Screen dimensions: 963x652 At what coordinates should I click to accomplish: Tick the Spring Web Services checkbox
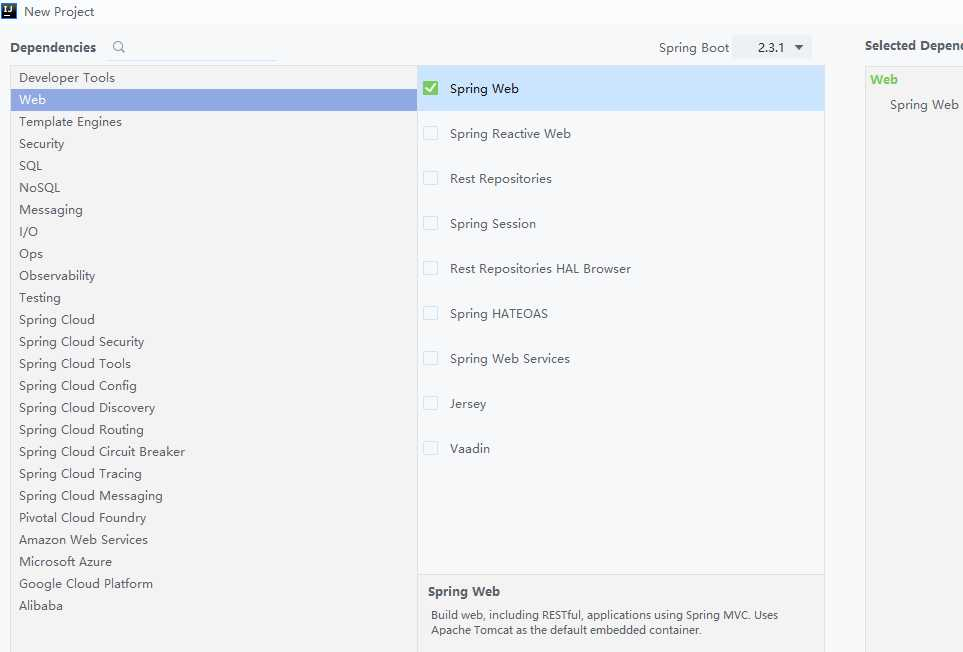tap(431, 358)
